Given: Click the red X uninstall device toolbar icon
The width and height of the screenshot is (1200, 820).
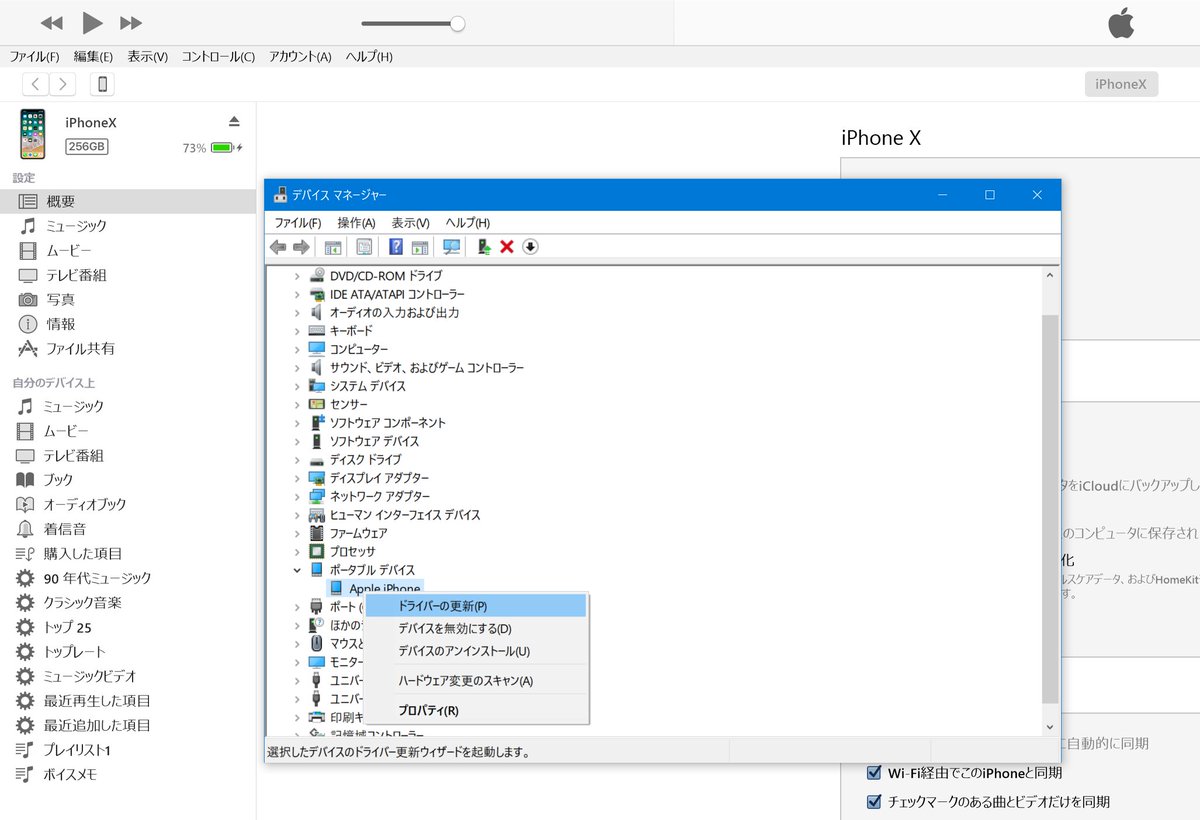Looking at the screenshot, I should 507,247.
